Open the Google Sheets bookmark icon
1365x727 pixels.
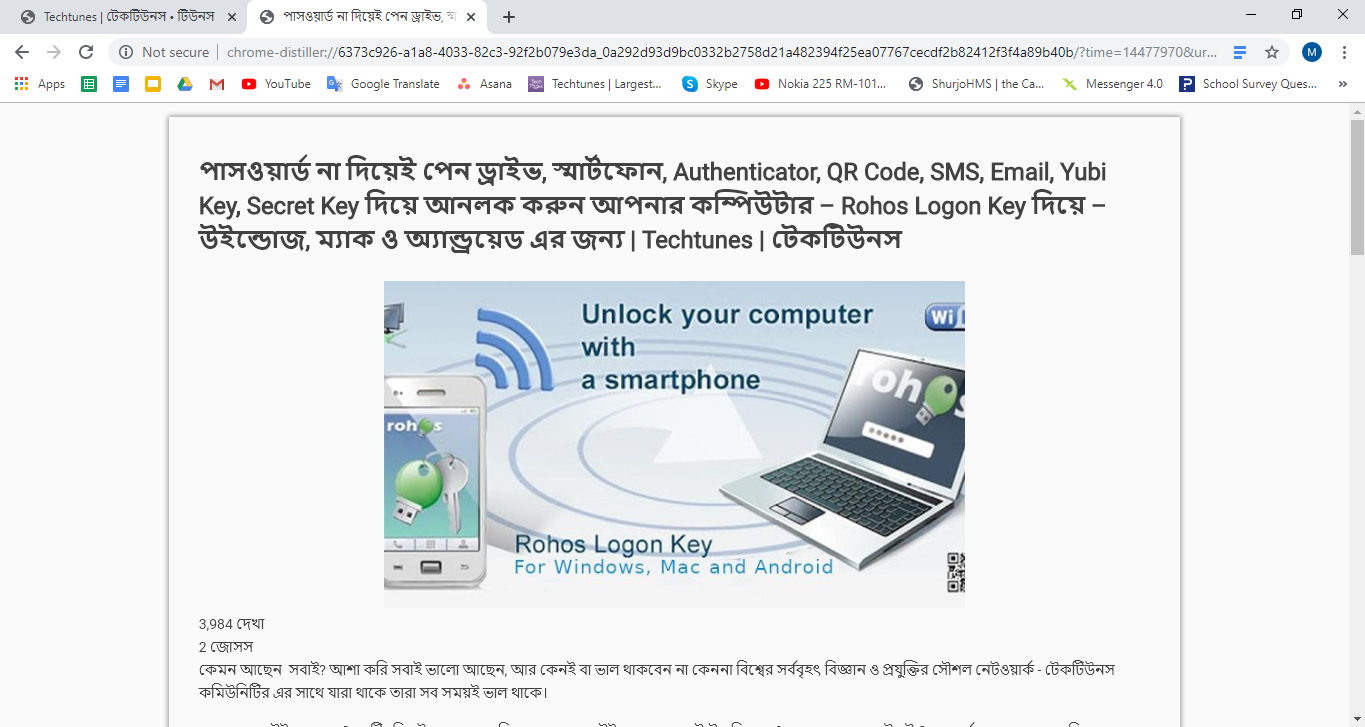click(x=89, y=84)
